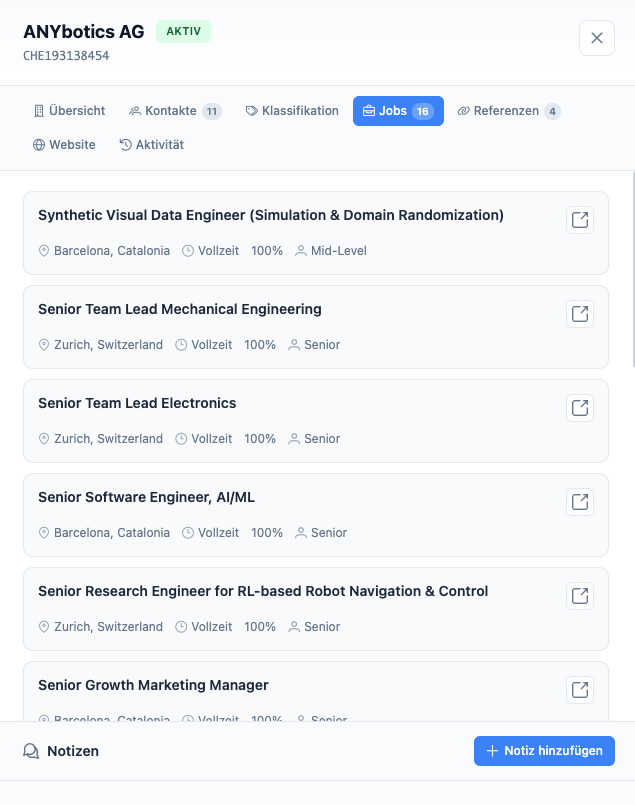Open external link for Senior Software Engineer, AI/ML
The image size is (635, 805).
point(580,502)
